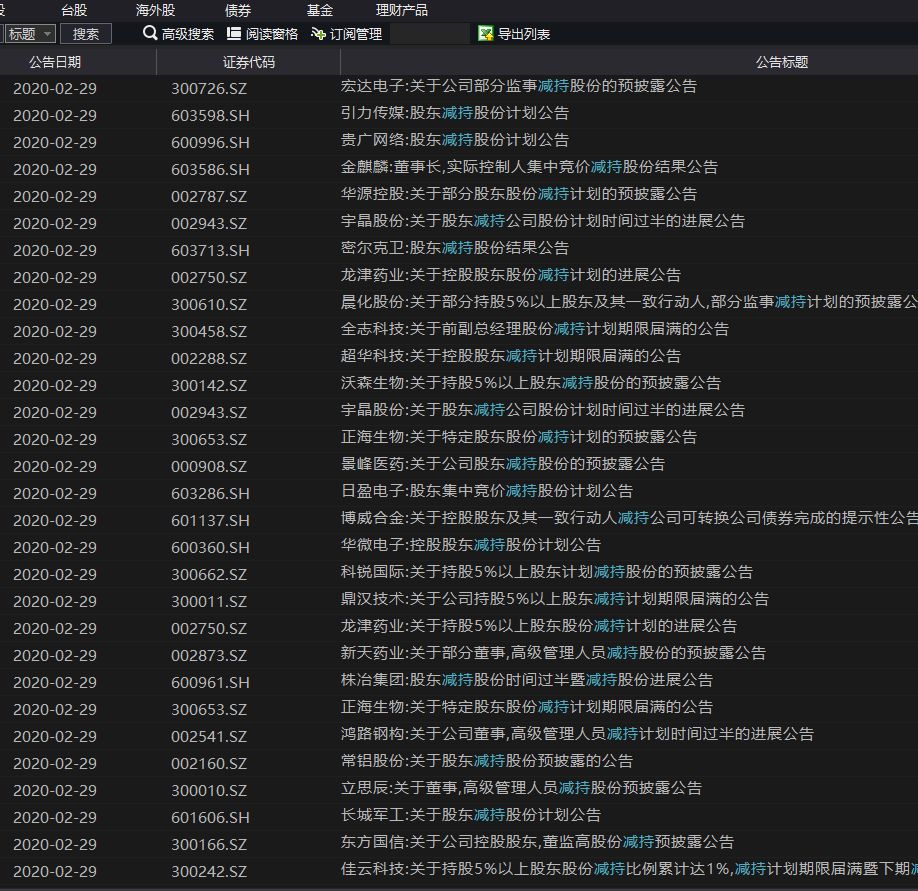
Task: Switch to the 海外股 tab
Action: [155, 10]
